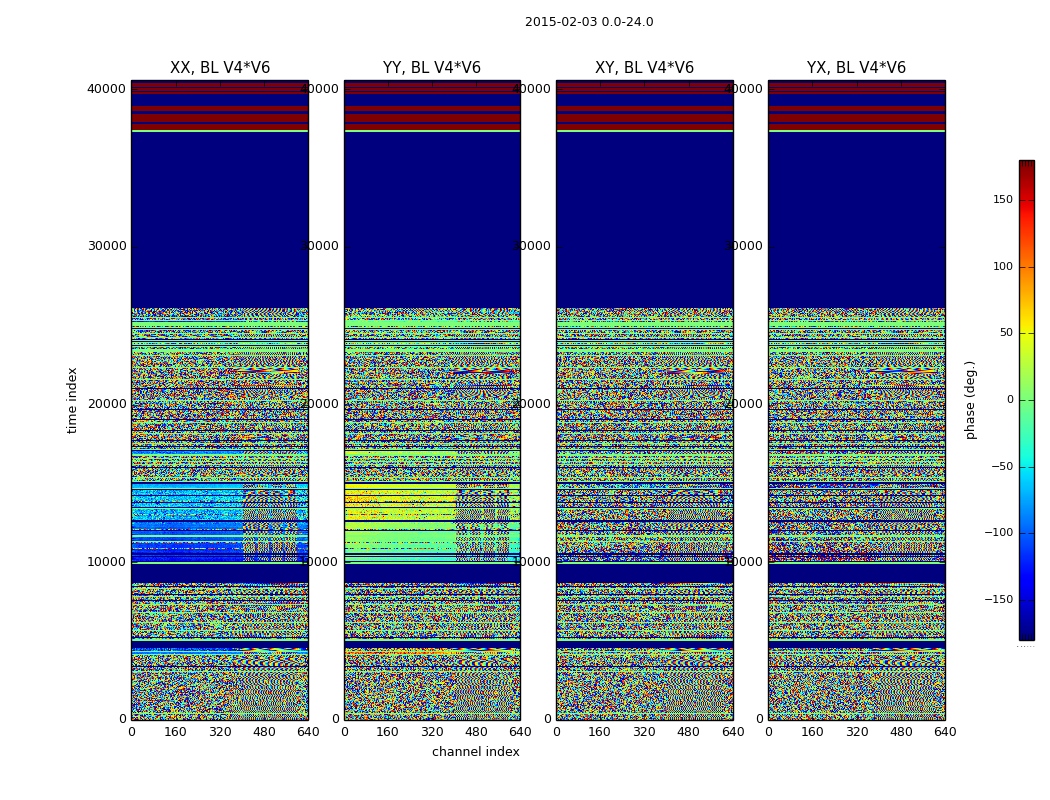Viewport: 1050px width, 800px height.
Task: Select the 'XY, BL V4*V6' panel title
Action: point(644,68)
